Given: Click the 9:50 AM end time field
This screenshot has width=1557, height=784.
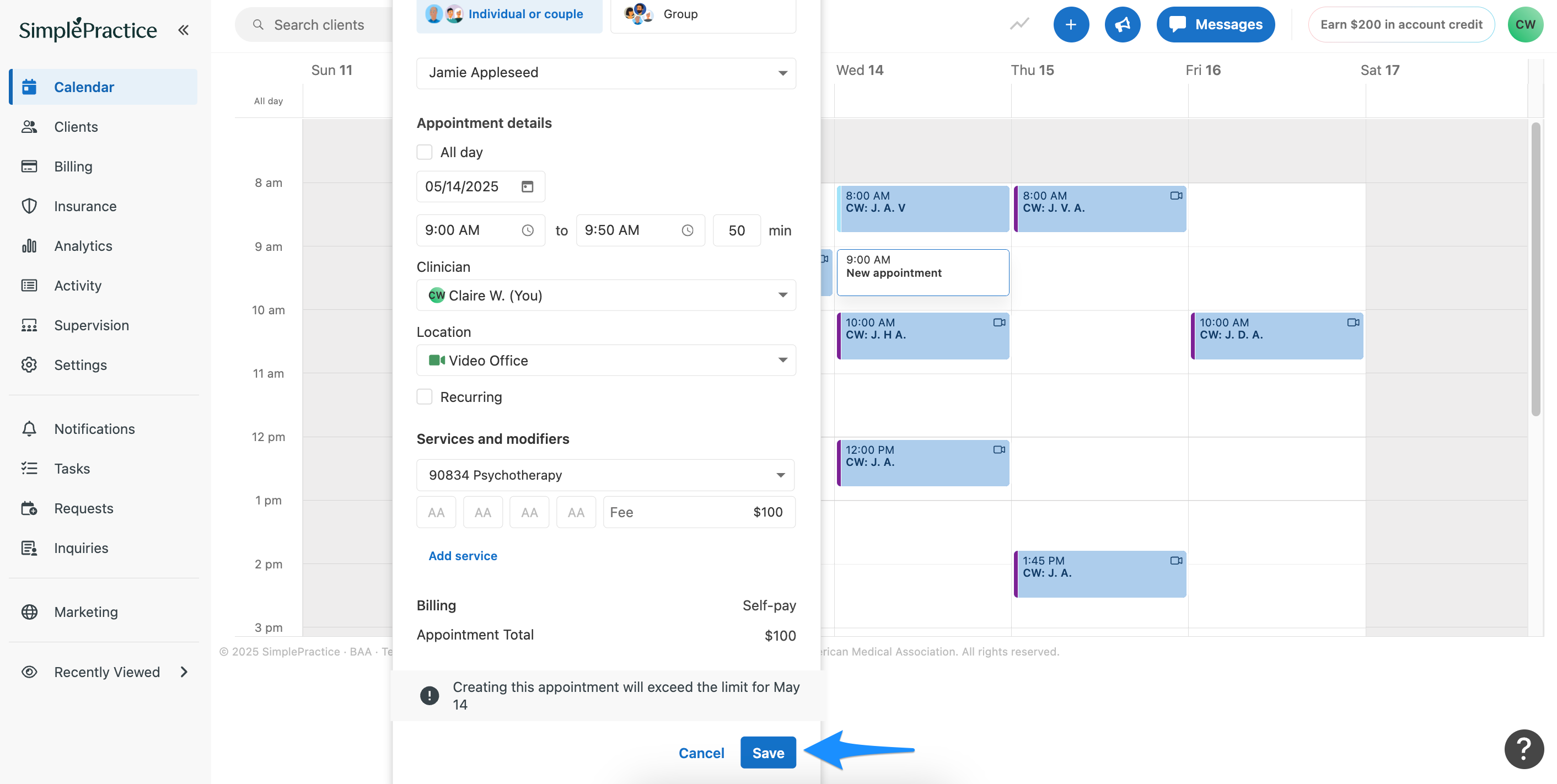Looking at the screenshot, I should click(640, 230).
